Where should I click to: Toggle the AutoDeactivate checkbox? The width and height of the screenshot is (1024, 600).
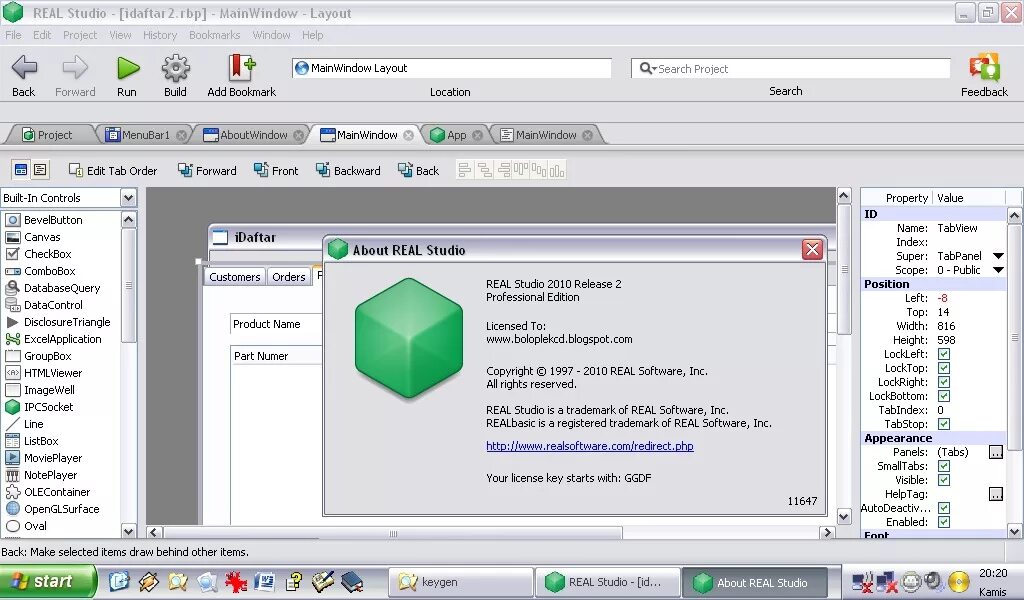coord(944,508)
